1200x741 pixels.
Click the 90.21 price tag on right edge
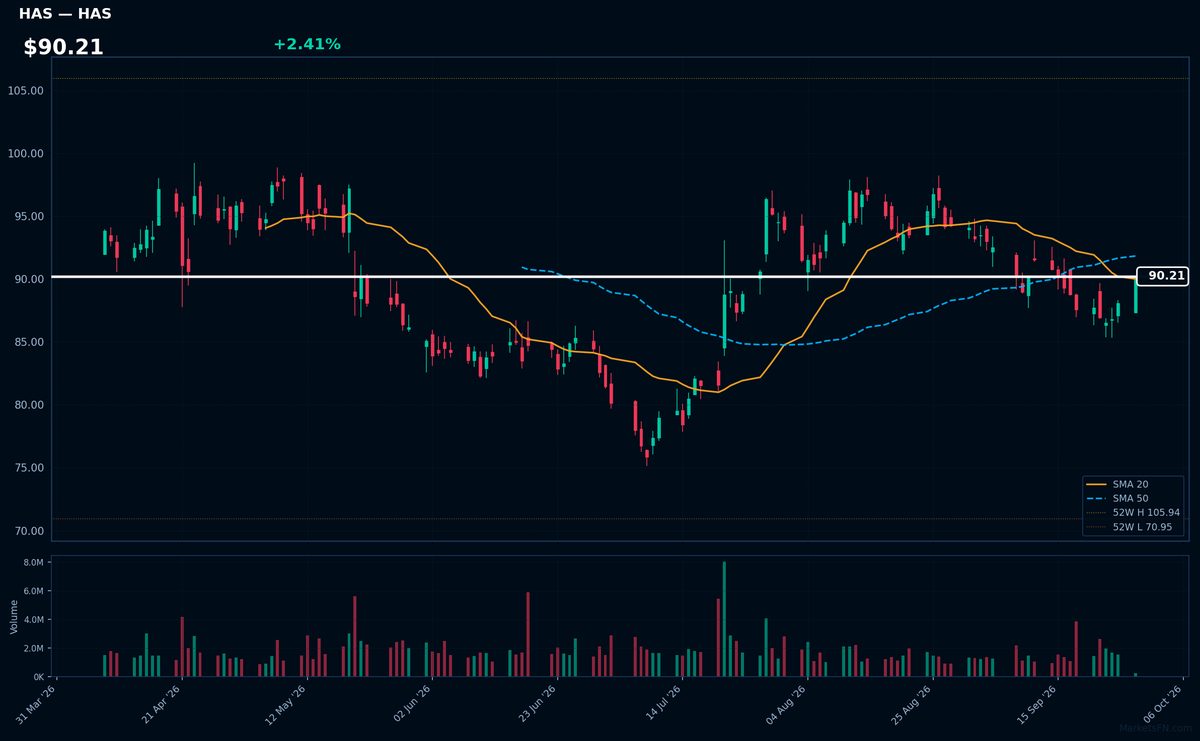tap(1162, 276)
